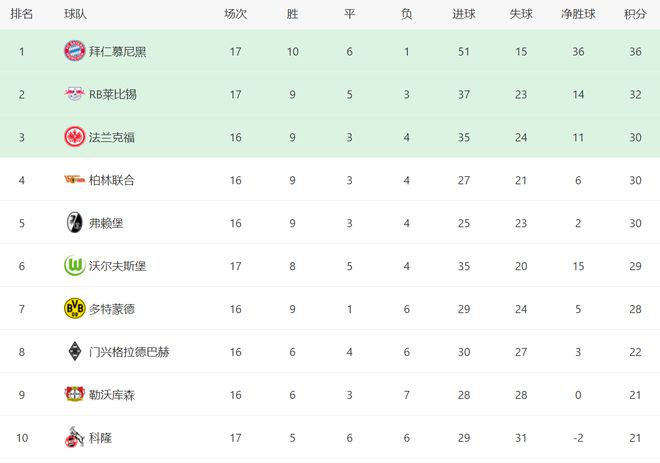Click the Mönchengladbach diamond logo
Image resolution: width=660 pixels, height=463 pixels.
tap(75, 351)
